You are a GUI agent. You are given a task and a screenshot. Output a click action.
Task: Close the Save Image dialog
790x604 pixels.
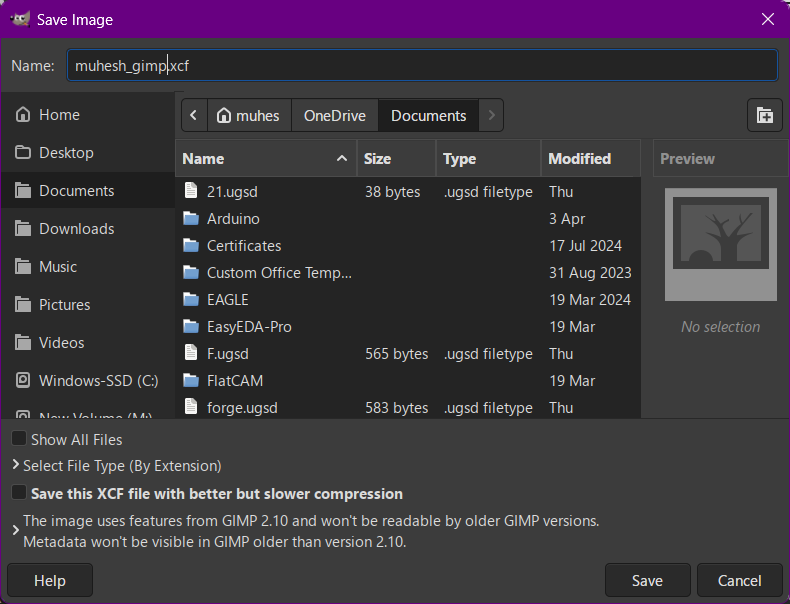coord(768,19)
